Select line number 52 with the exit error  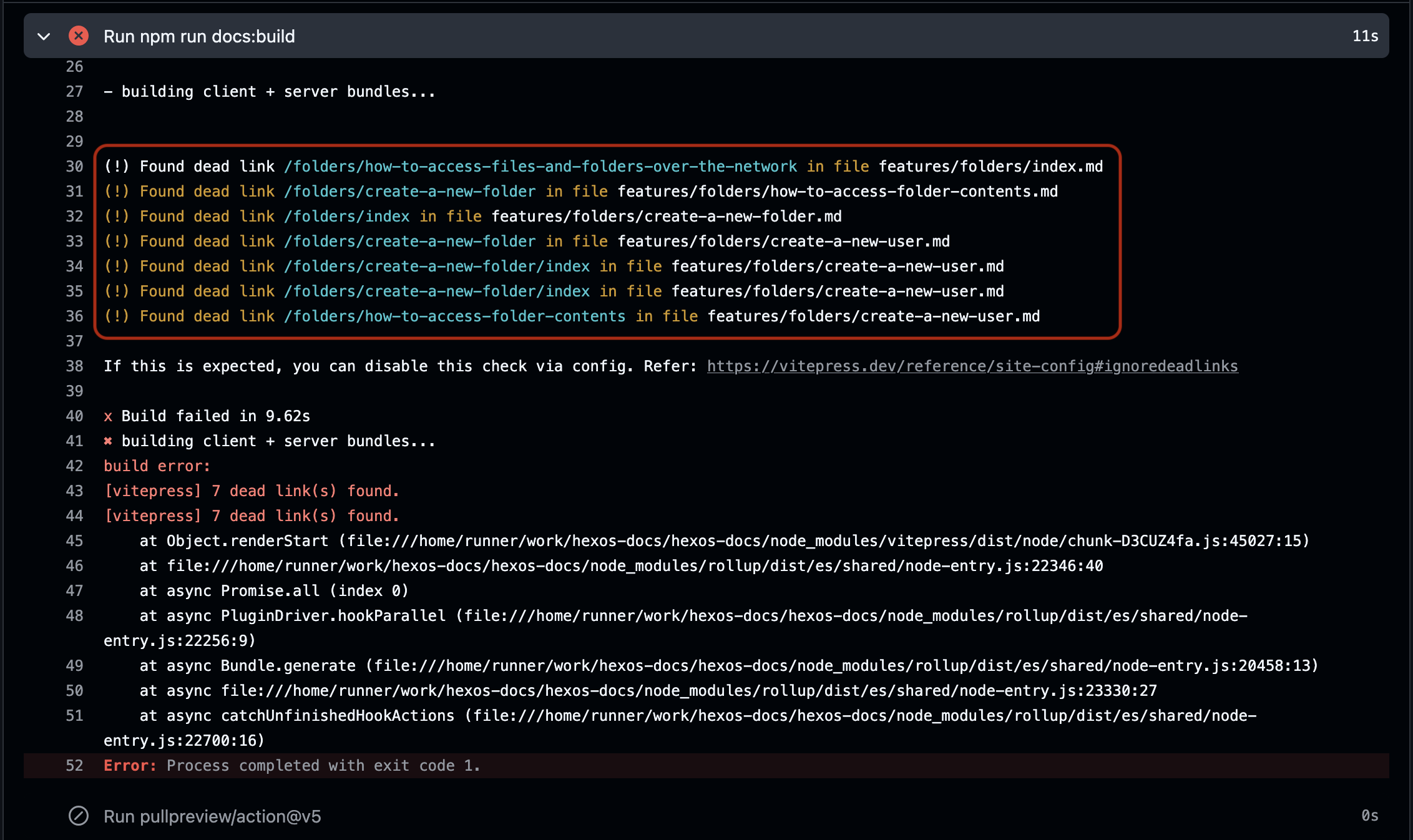(x=74, y=765)
